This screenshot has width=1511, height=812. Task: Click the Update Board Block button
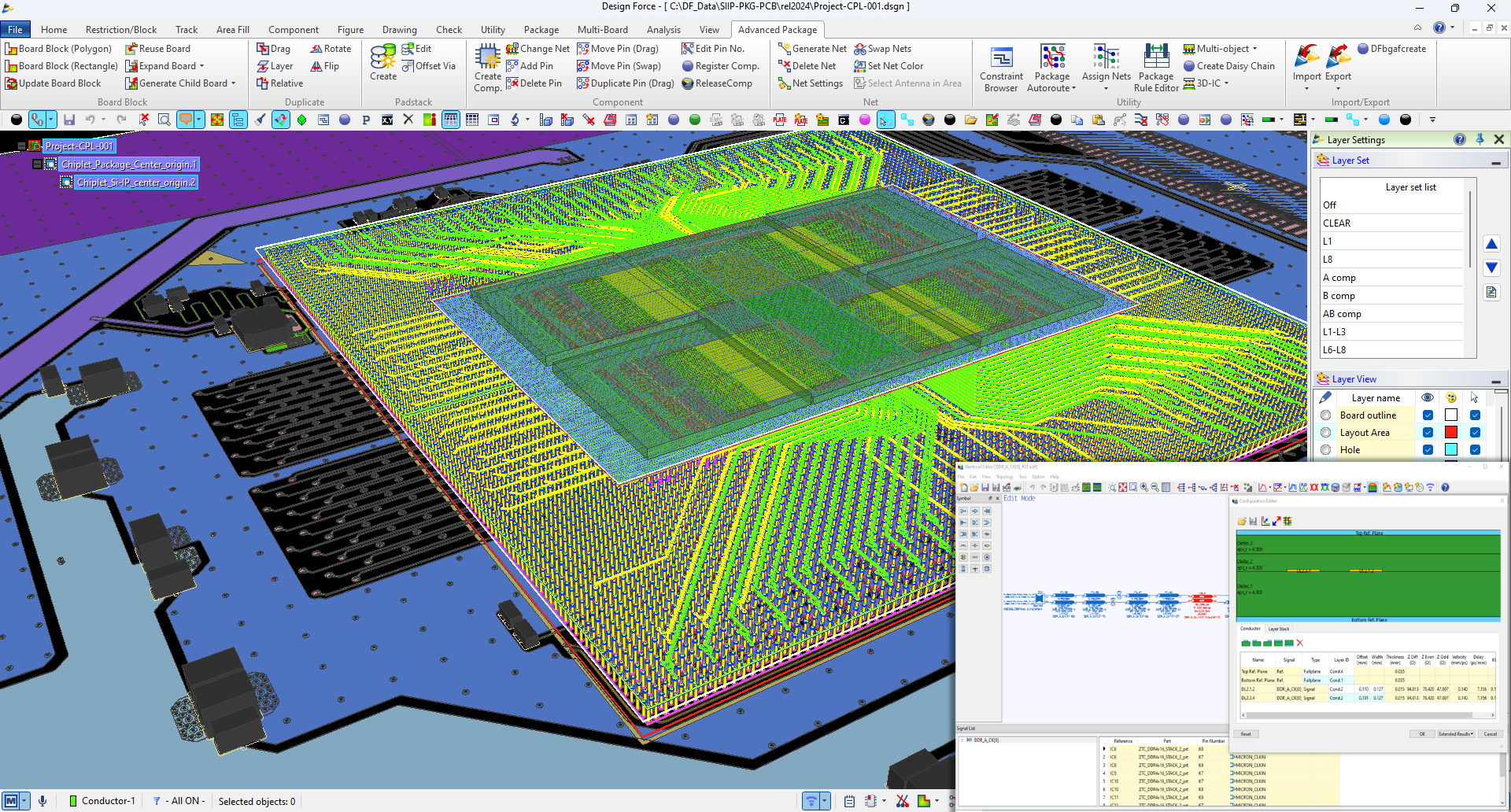pos(53,83)
